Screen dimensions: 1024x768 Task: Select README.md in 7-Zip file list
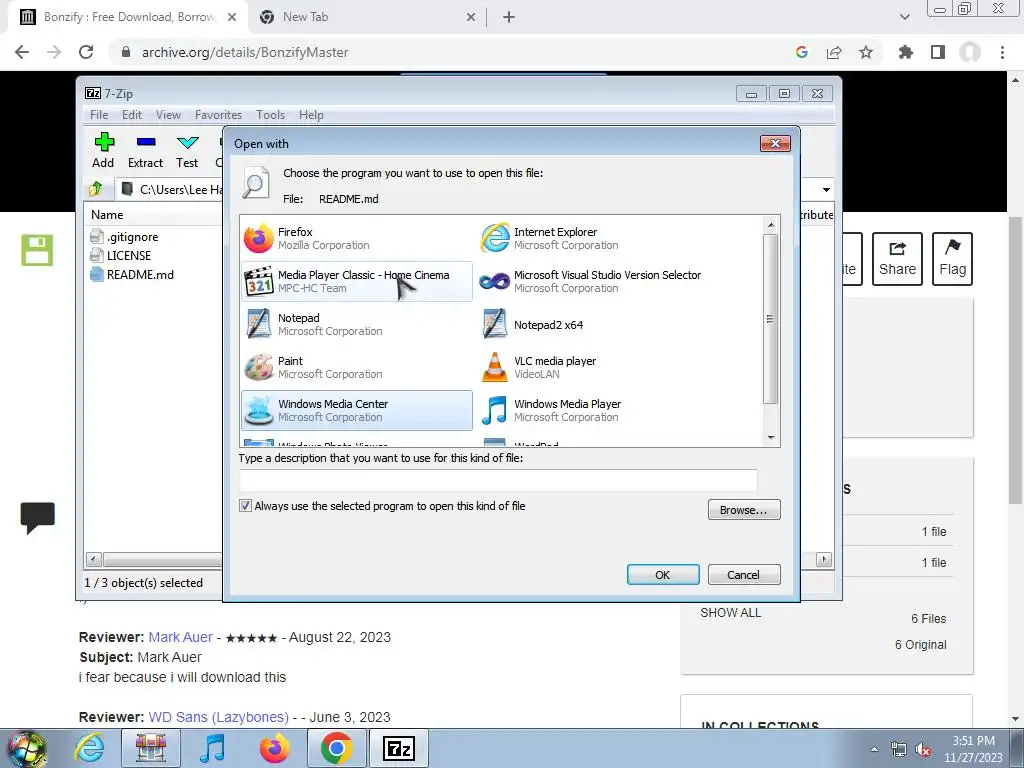(x=132, y=274)
